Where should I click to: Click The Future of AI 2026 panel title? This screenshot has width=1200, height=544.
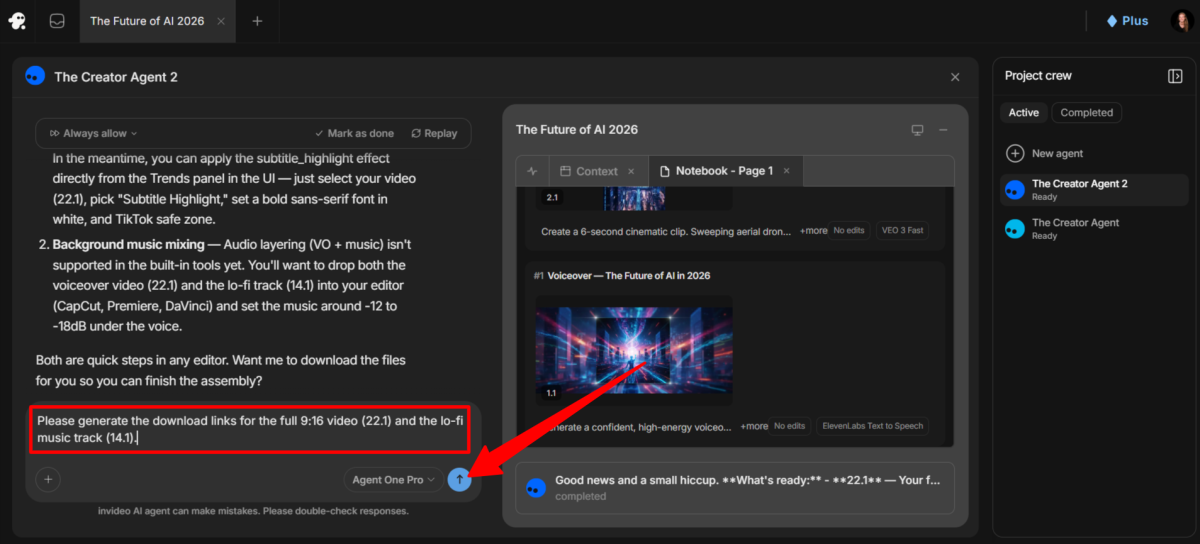(x=577, y=130)
